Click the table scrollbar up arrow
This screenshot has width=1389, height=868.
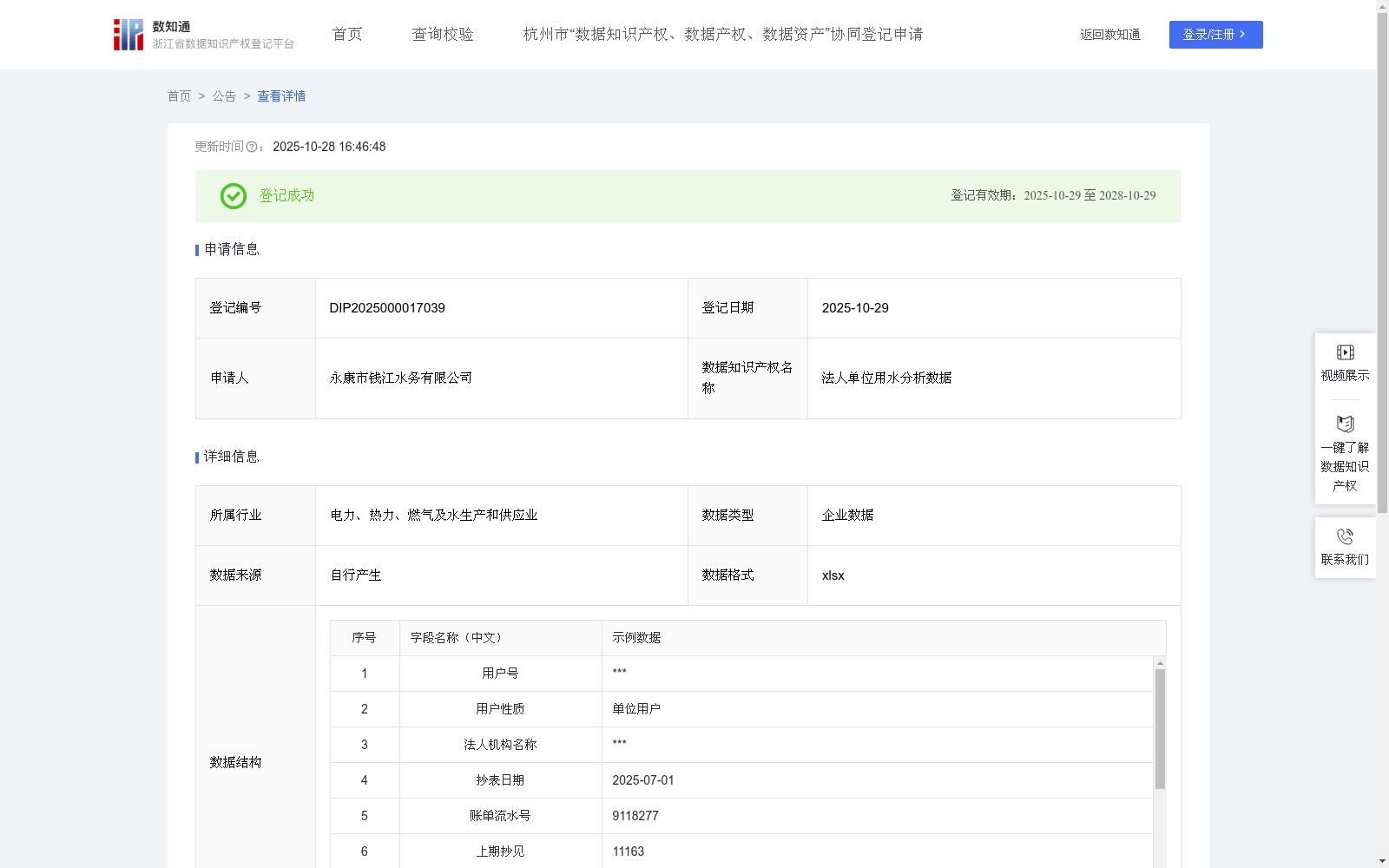tap(1160, 663)
